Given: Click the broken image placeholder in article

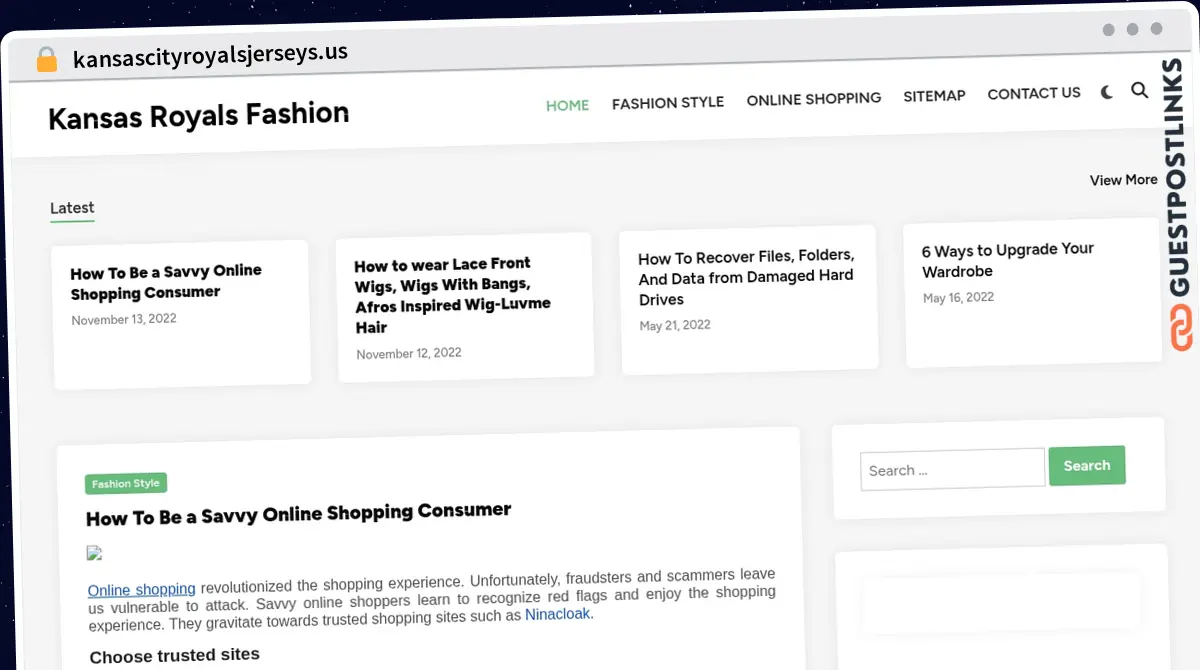Looking at the screenshot, I should click(x=95, y=553).
